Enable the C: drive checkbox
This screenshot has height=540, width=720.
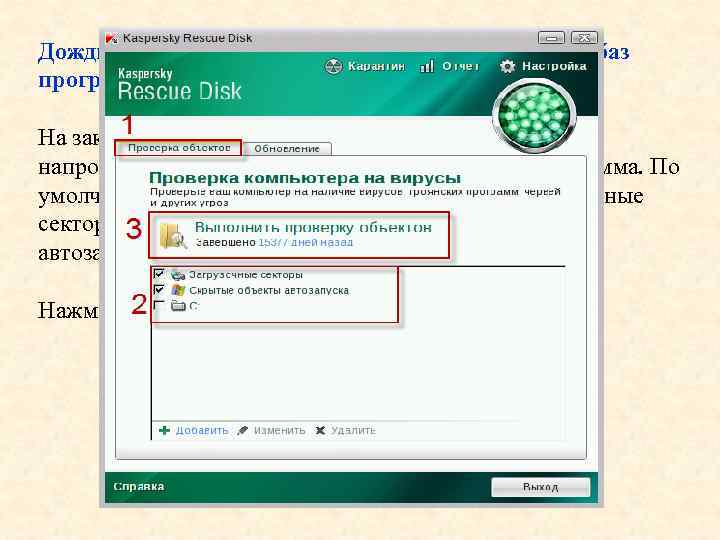tap(159, 305)
